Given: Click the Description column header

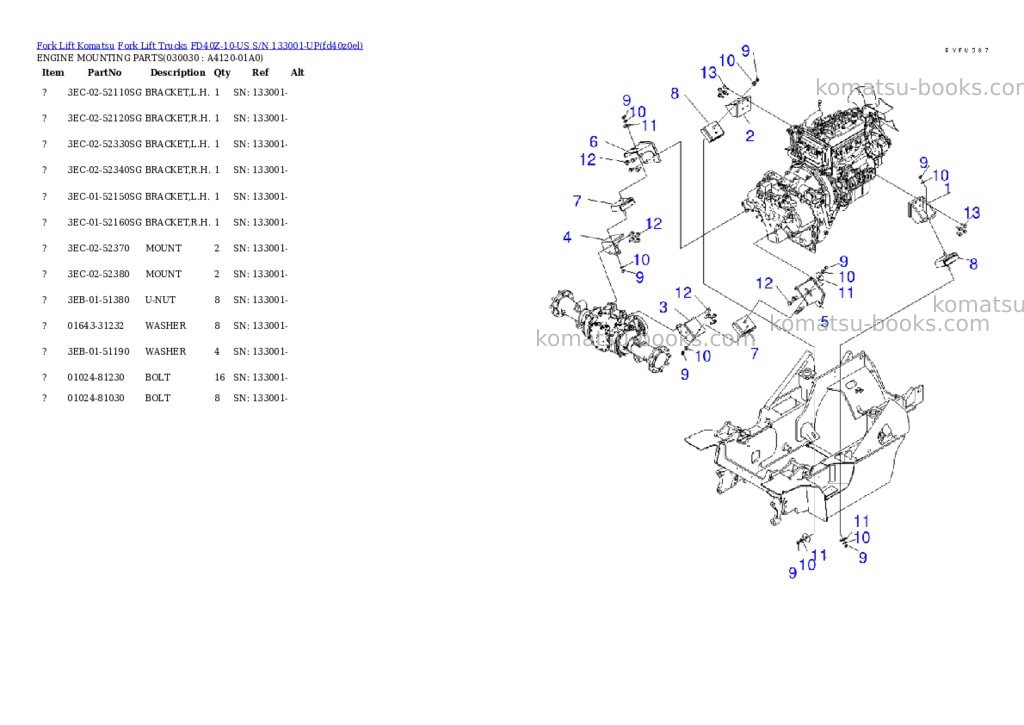Looking at the screenshot, I should 178,72.
